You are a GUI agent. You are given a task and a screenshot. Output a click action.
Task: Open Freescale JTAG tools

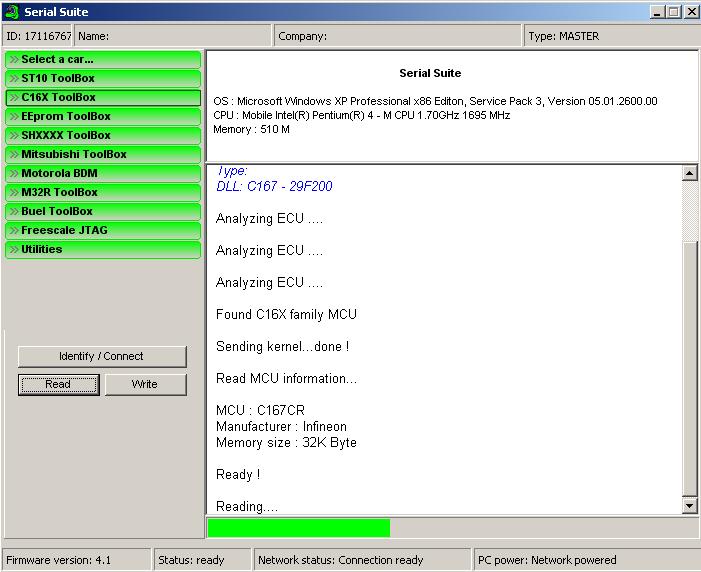point(103,230)
